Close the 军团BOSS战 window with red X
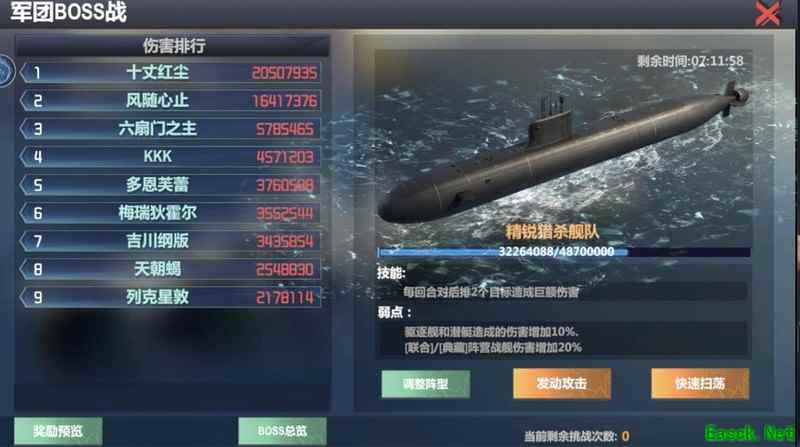This screenshot has height=447, width=800. coord(767,14)
